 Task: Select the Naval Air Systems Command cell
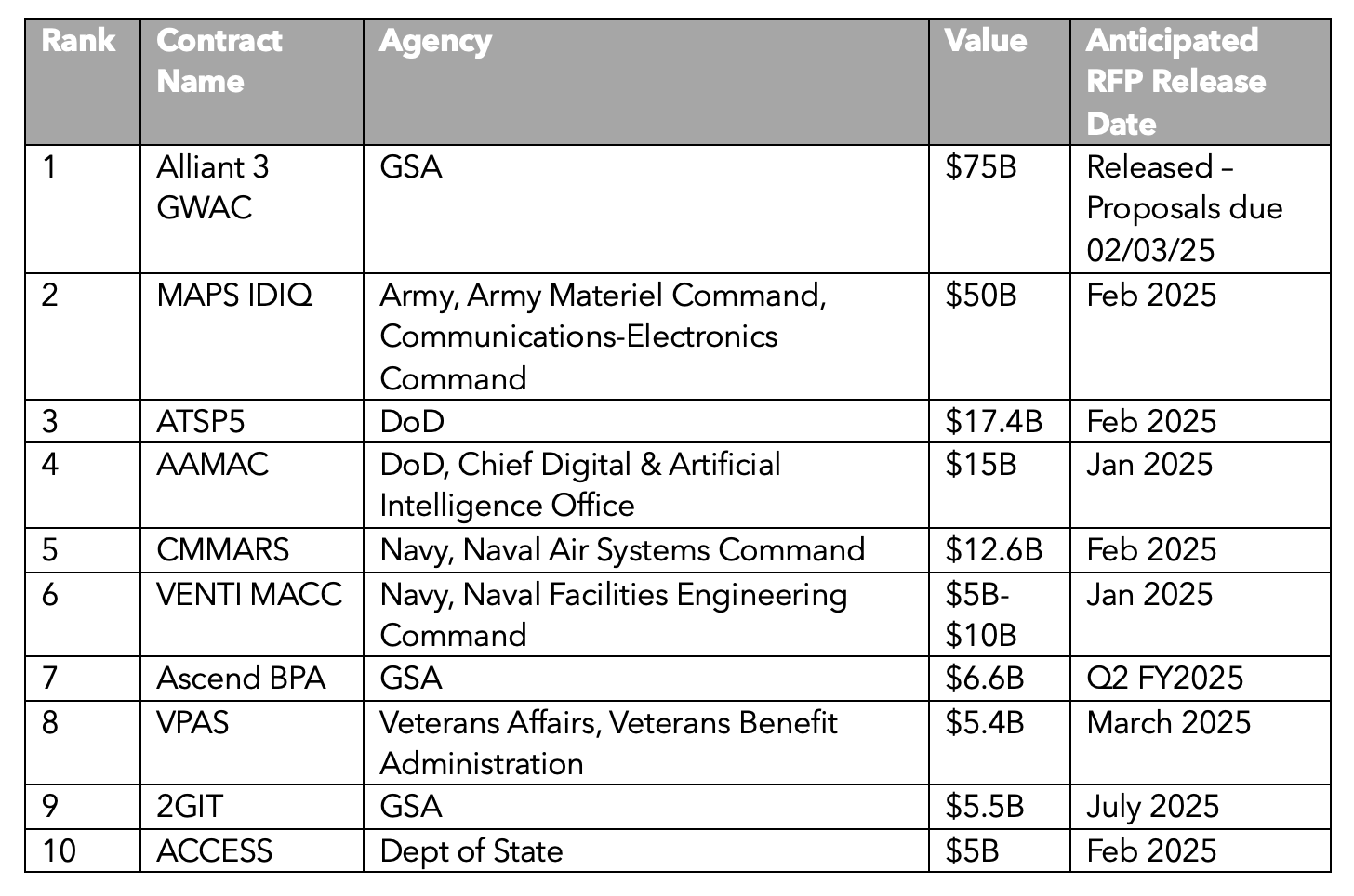pyautogui.click(x=645, y=549)
